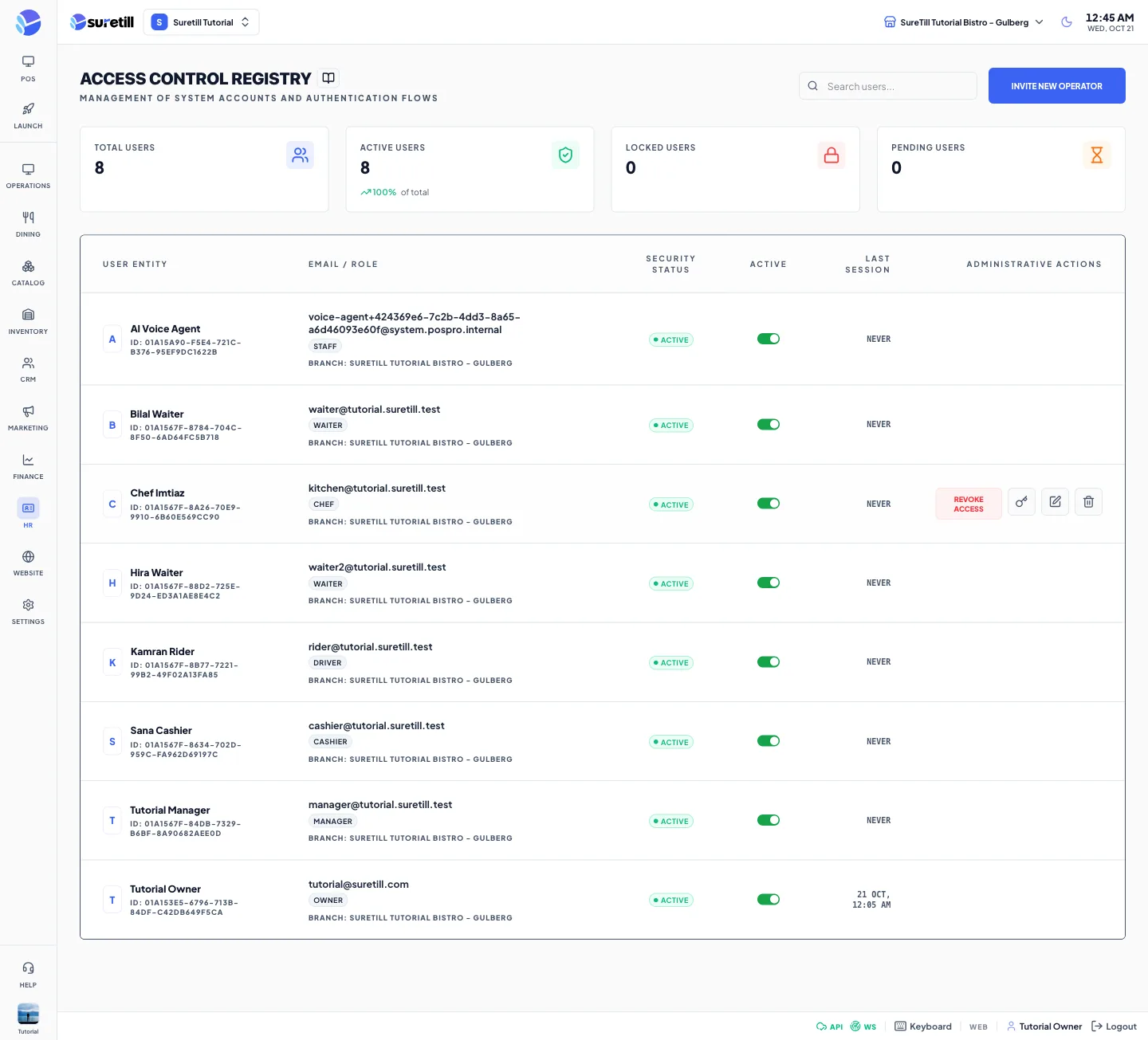Open the Marketing section
The width and height of the screenshot is (1148, 1040).
(28, 418)
